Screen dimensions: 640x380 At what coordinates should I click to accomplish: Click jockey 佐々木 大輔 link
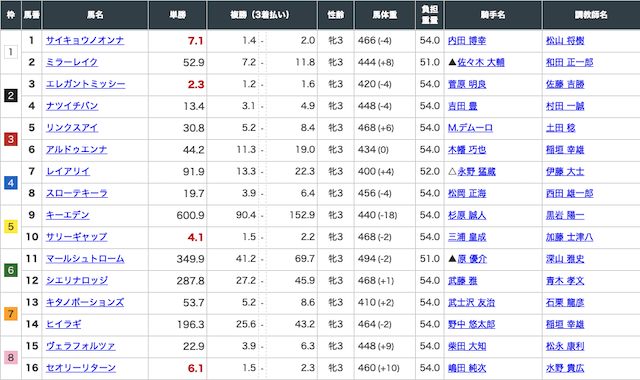click(481, 62)
